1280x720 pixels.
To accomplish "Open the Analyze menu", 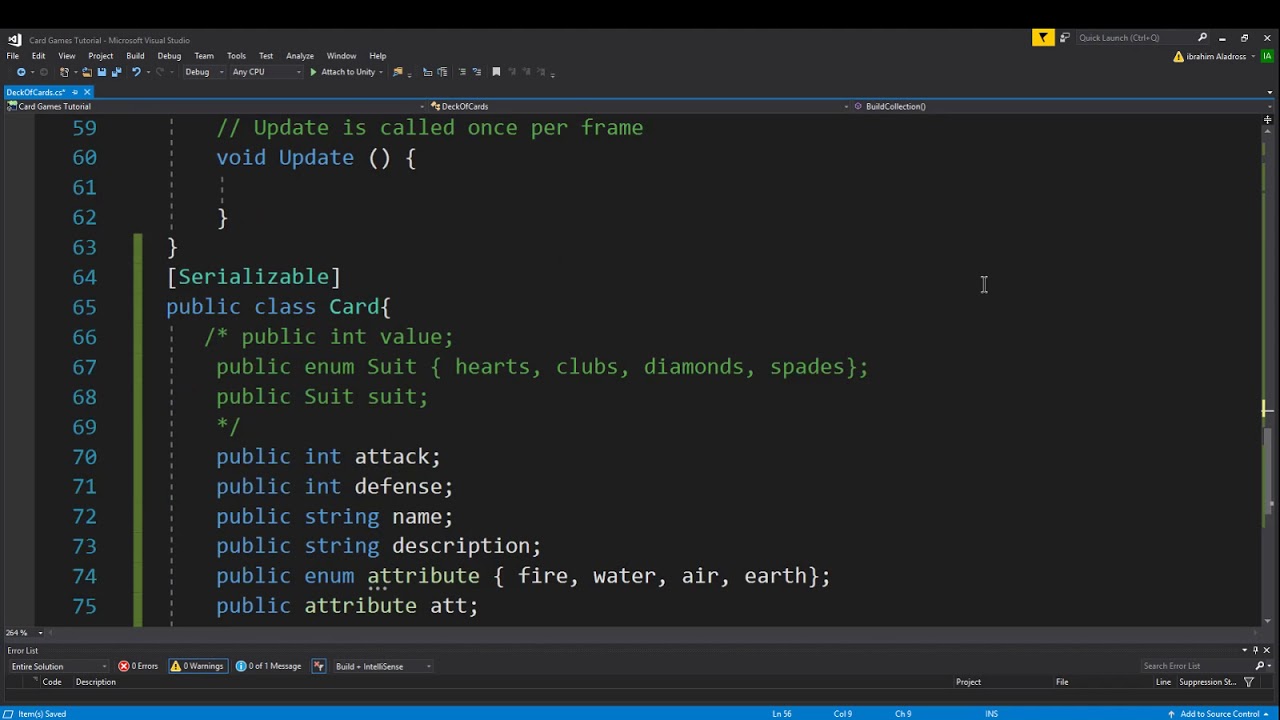I will [x=300, y=56].
